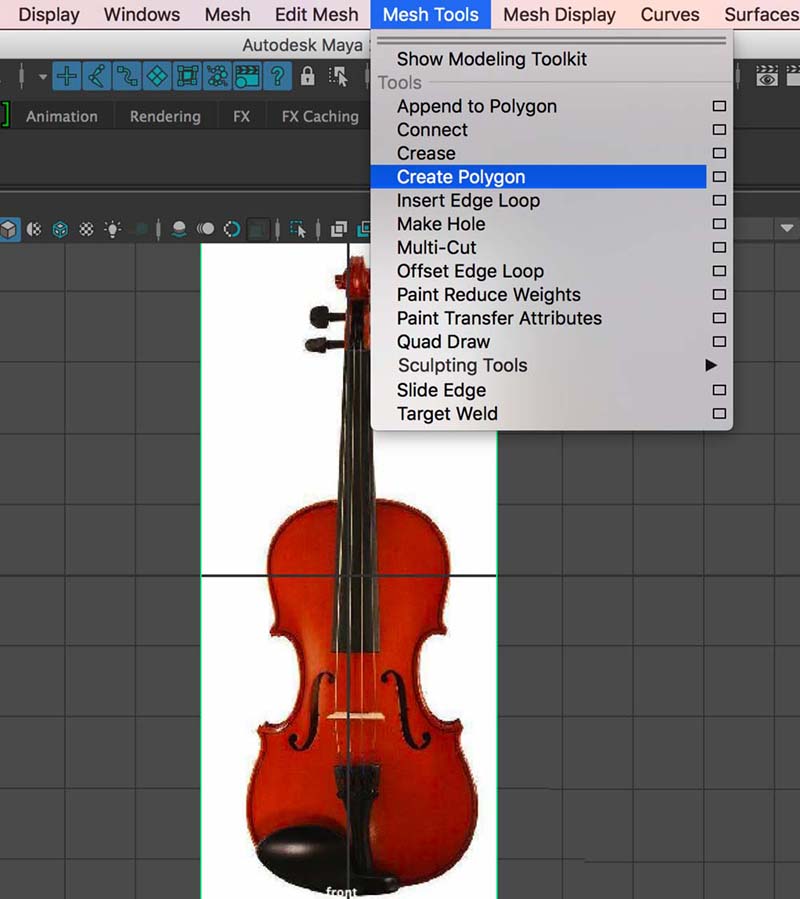Enable wireframe on shaded cube icon

pyautogui.click(x=60, y=229)
